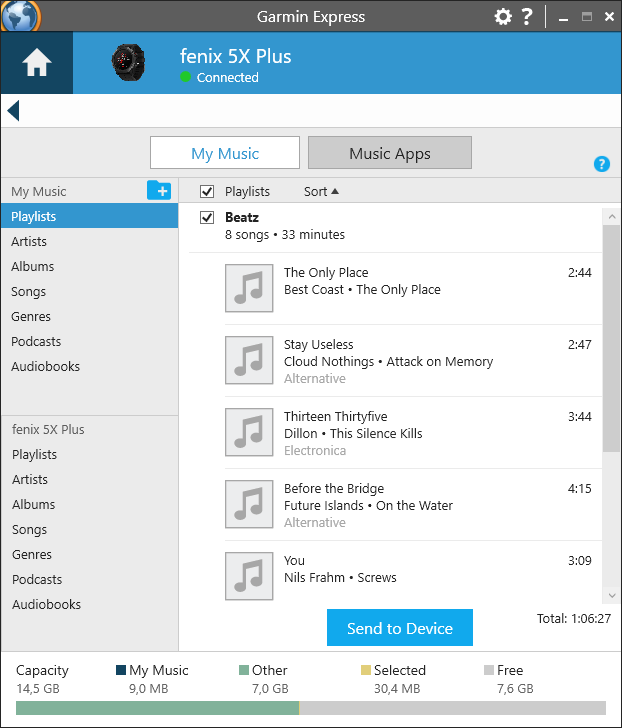The height and width of the screenshot is (728, 622).
Task: Click the Connected status text
Action: tap(227, 78)
